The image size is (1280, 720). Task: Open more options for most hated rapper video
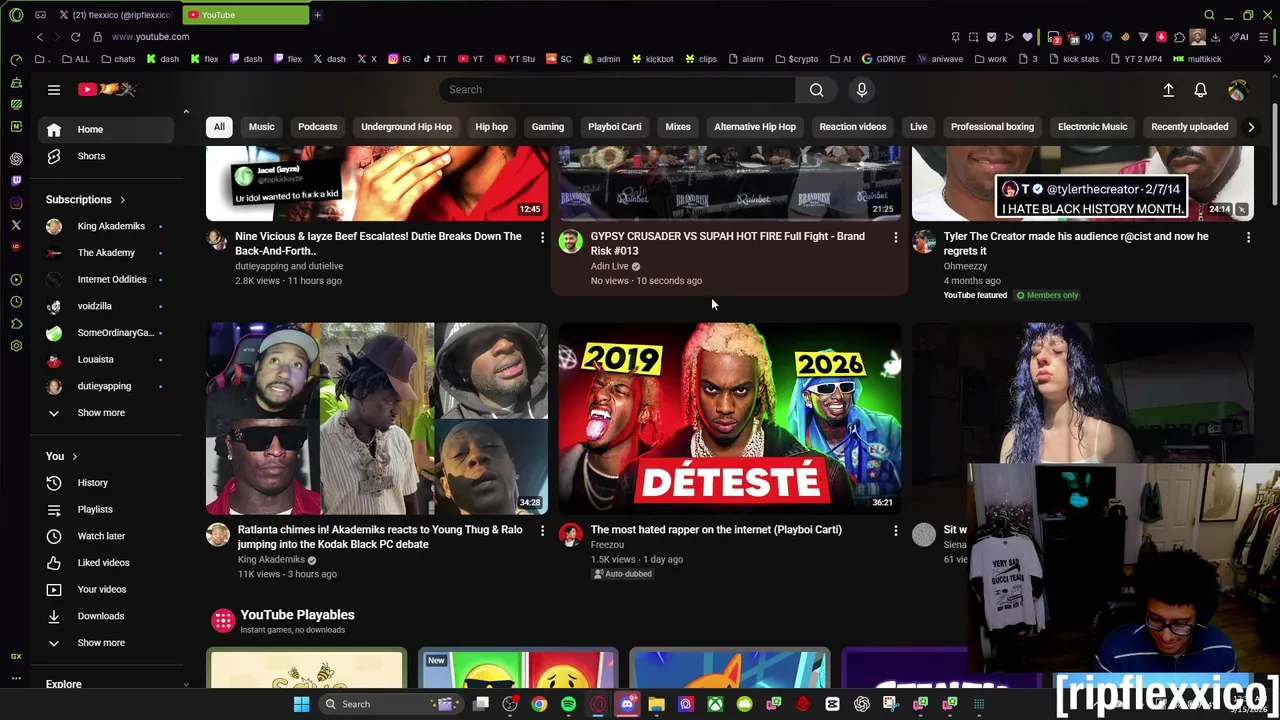tap(895, 531)
